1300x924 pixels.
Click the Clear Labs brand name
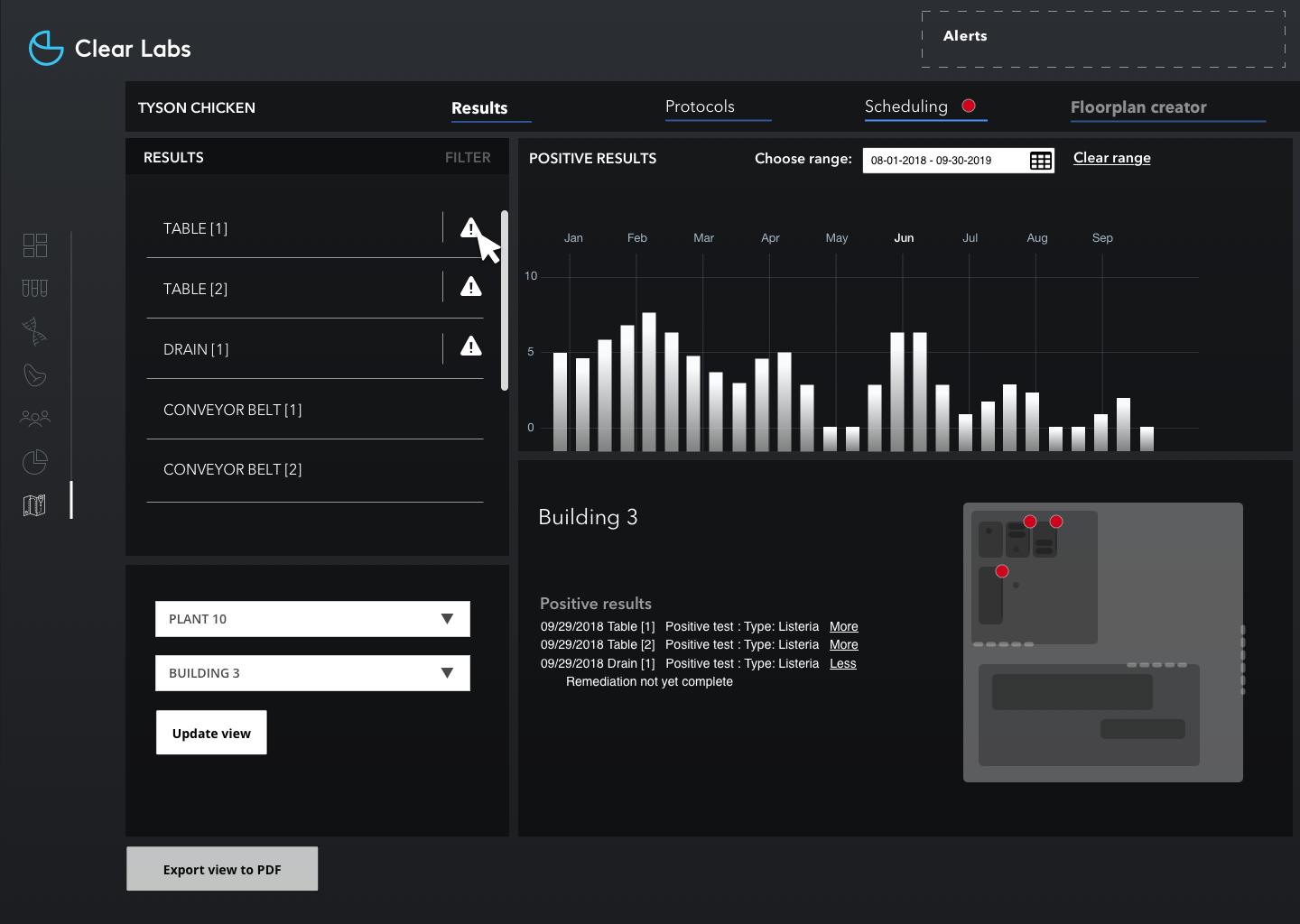(133, 49)
